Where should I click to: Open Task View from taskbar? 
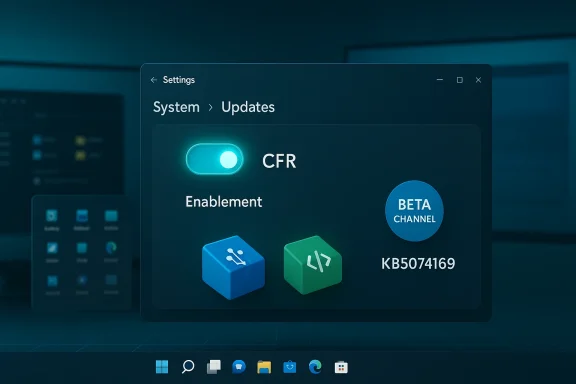[x=214, y=366]
